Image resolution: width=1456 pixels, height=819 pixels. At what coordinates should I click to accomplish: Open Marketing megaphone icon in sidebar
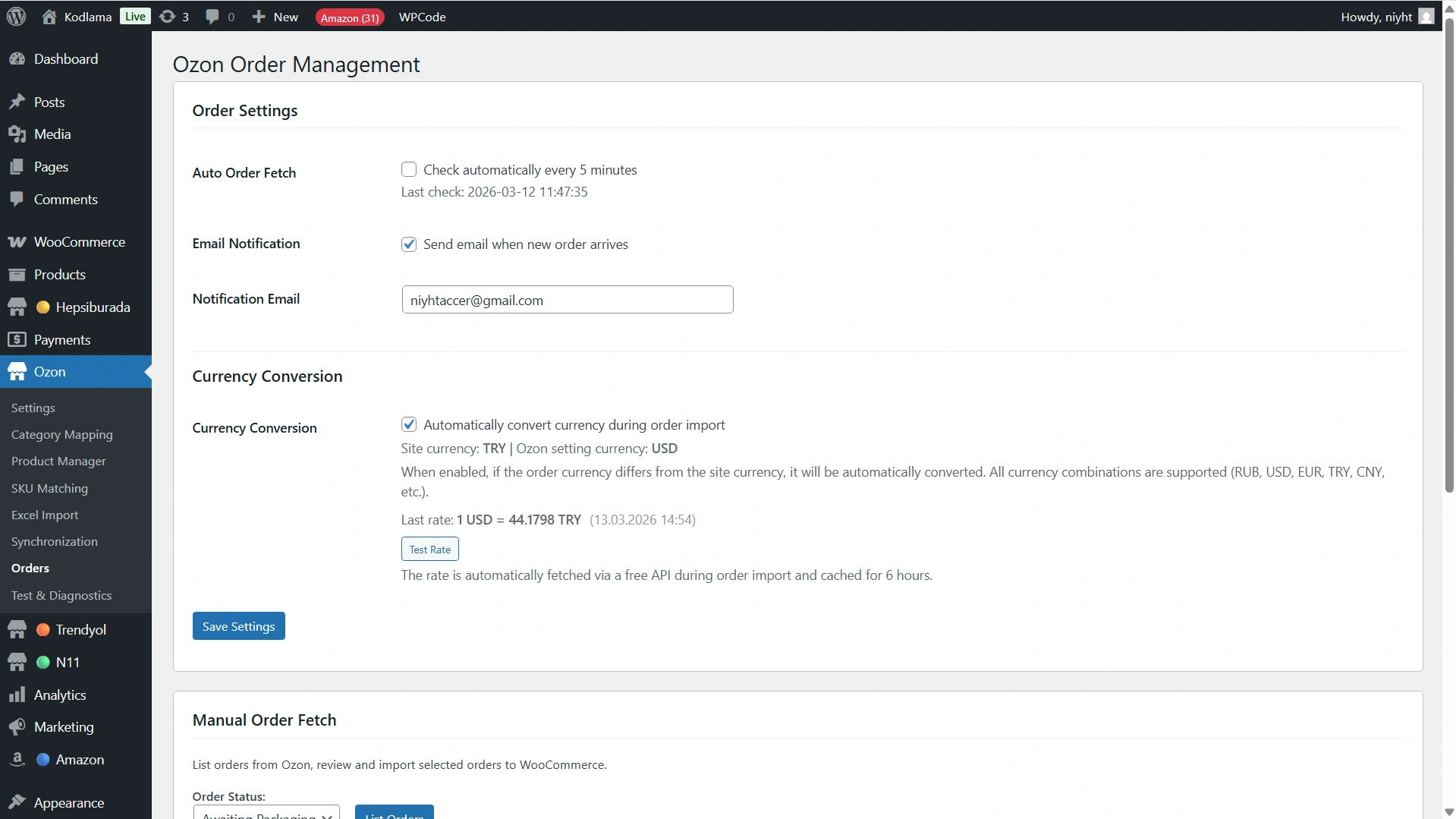tap(17, 727)
